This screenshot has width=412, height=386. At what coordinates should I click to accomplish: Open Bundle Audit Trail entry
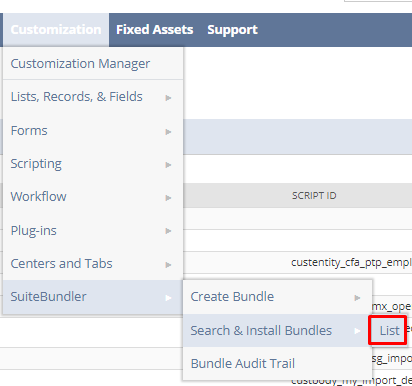(x=277, y=363)
